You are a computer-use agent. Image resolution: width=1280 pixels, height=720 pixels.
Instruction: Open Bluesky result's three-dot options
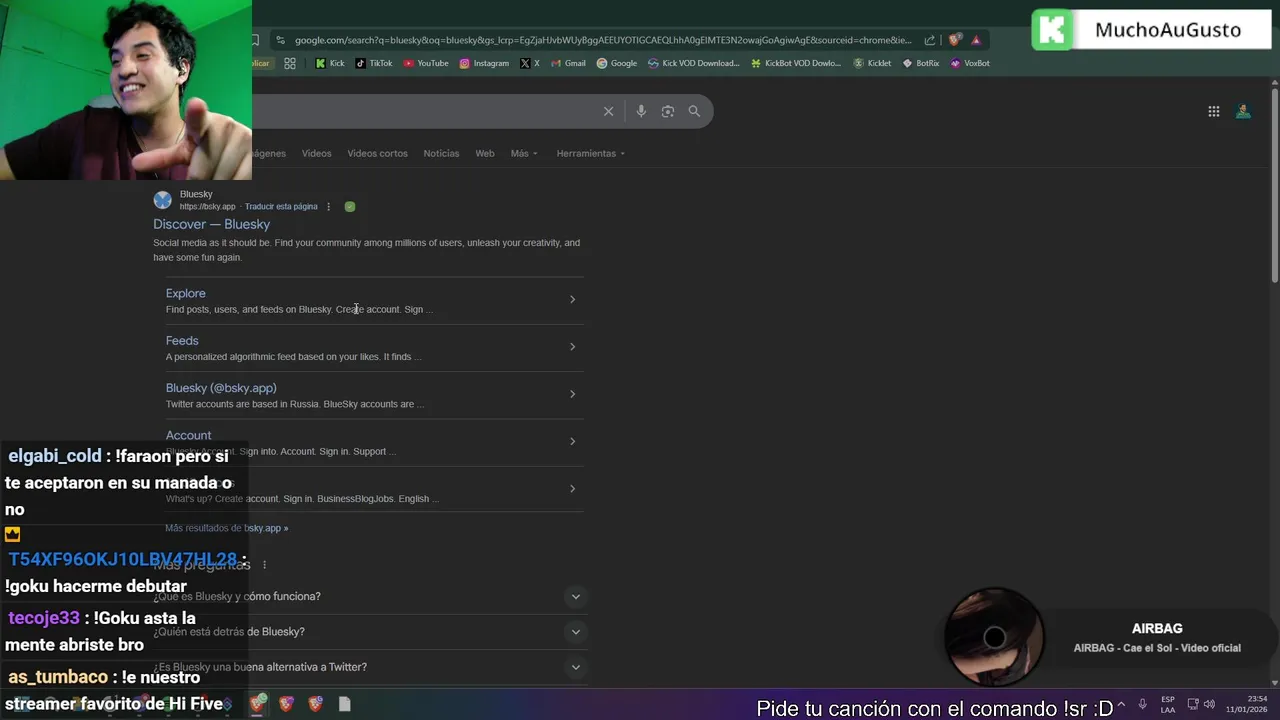pos(328,207)
